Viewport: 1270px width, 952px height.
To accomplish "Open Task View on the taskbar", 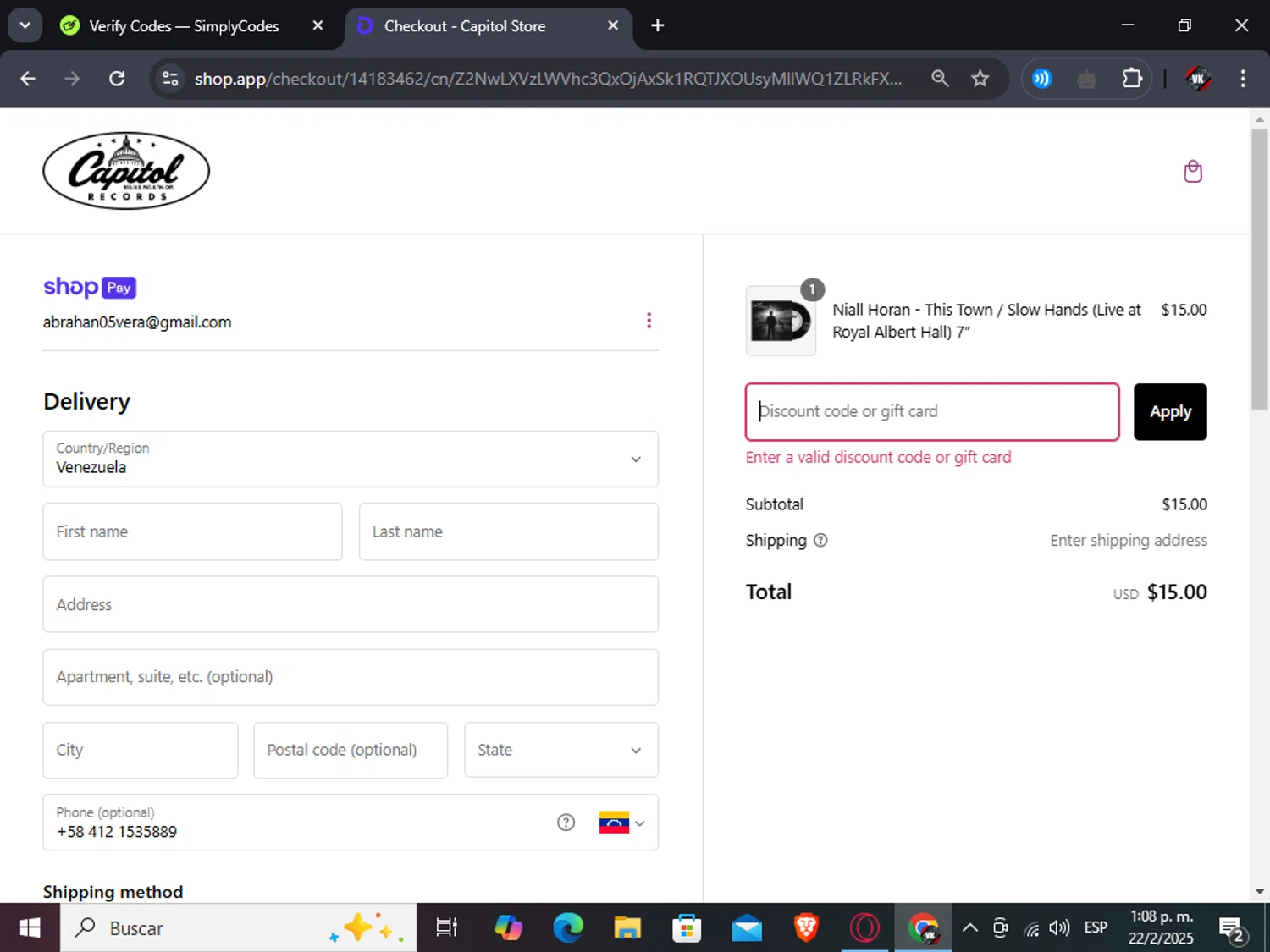I will (x=446, y=928).
